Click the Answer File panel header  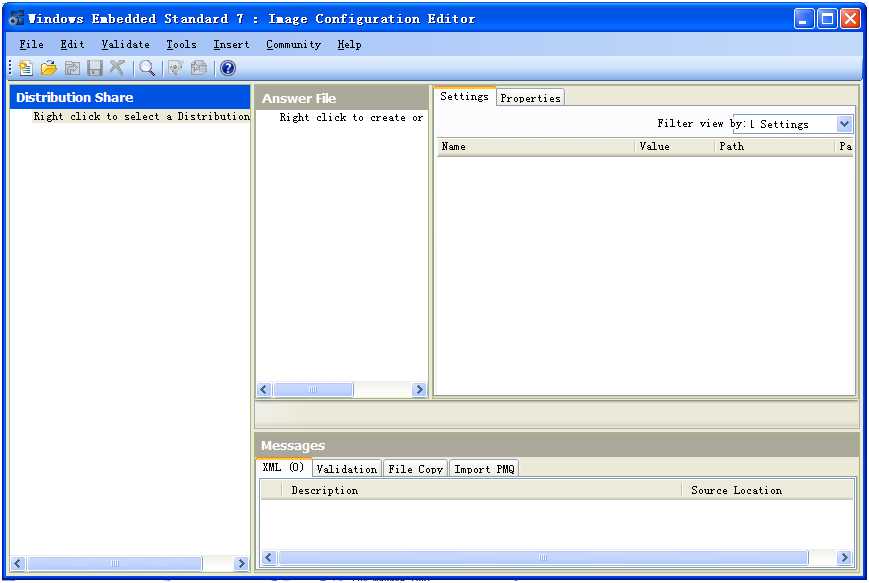coord(342,98)
